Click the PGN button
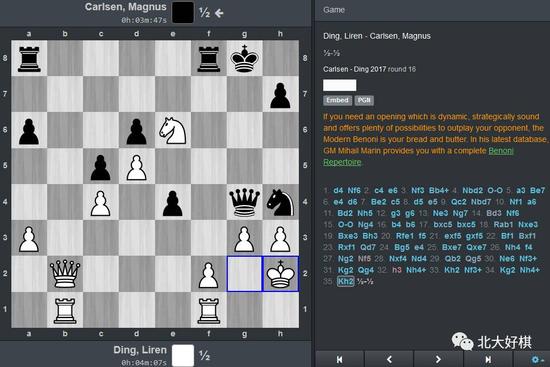Screen dimensions: 550x367 (364, 100)
